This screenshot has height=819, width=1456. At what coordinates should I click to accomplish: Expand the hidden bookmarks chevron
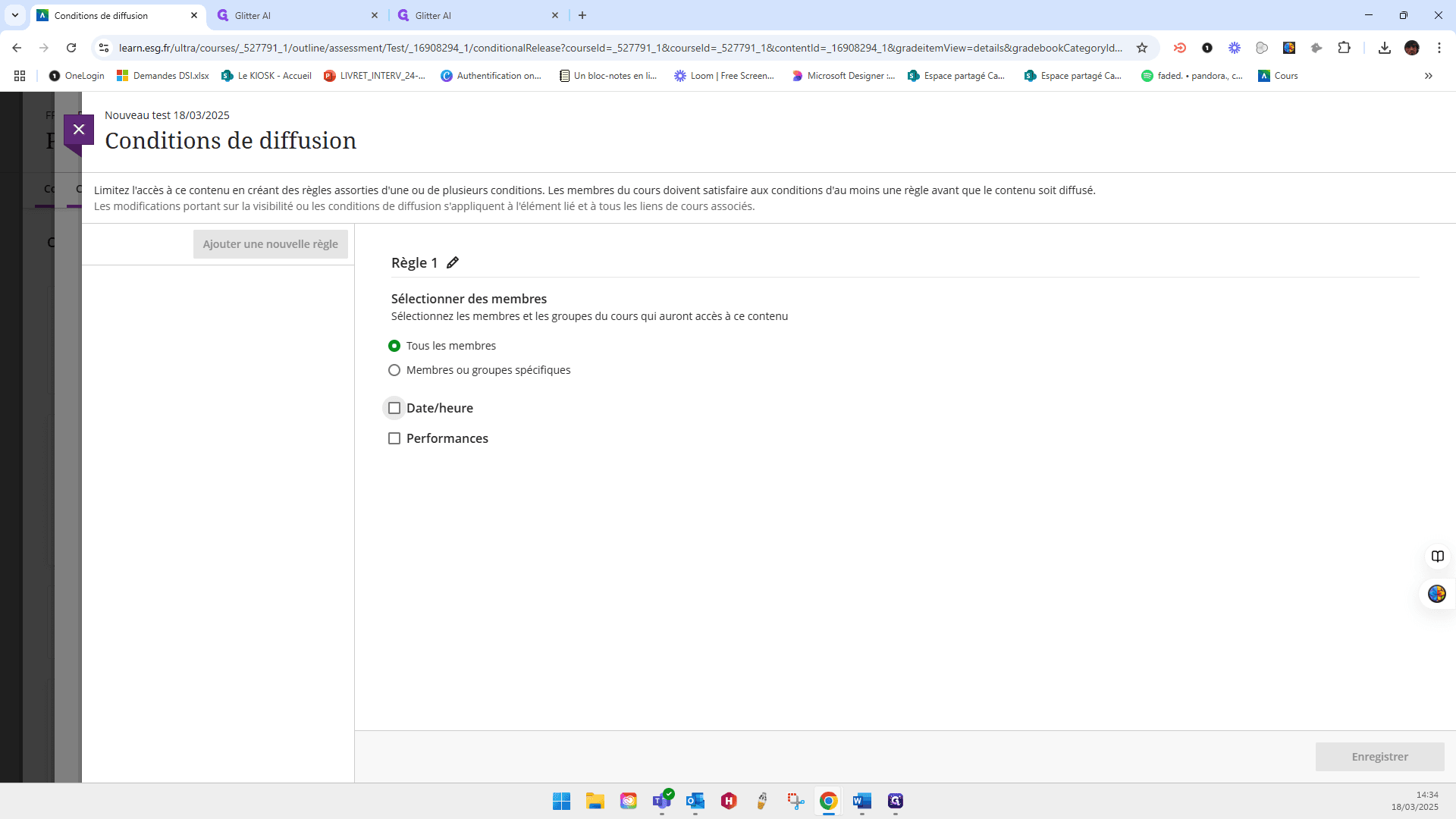1429,76
